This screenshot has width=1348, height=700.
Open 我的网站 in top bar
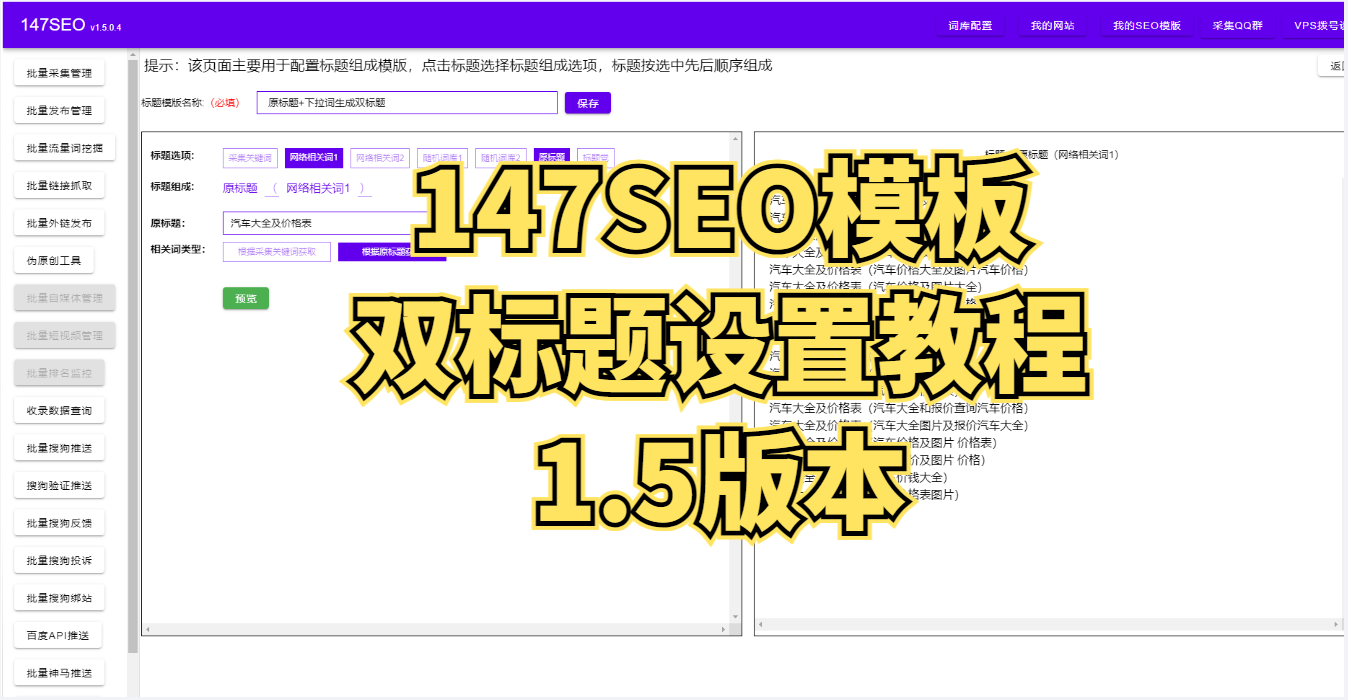[1052, 25]
